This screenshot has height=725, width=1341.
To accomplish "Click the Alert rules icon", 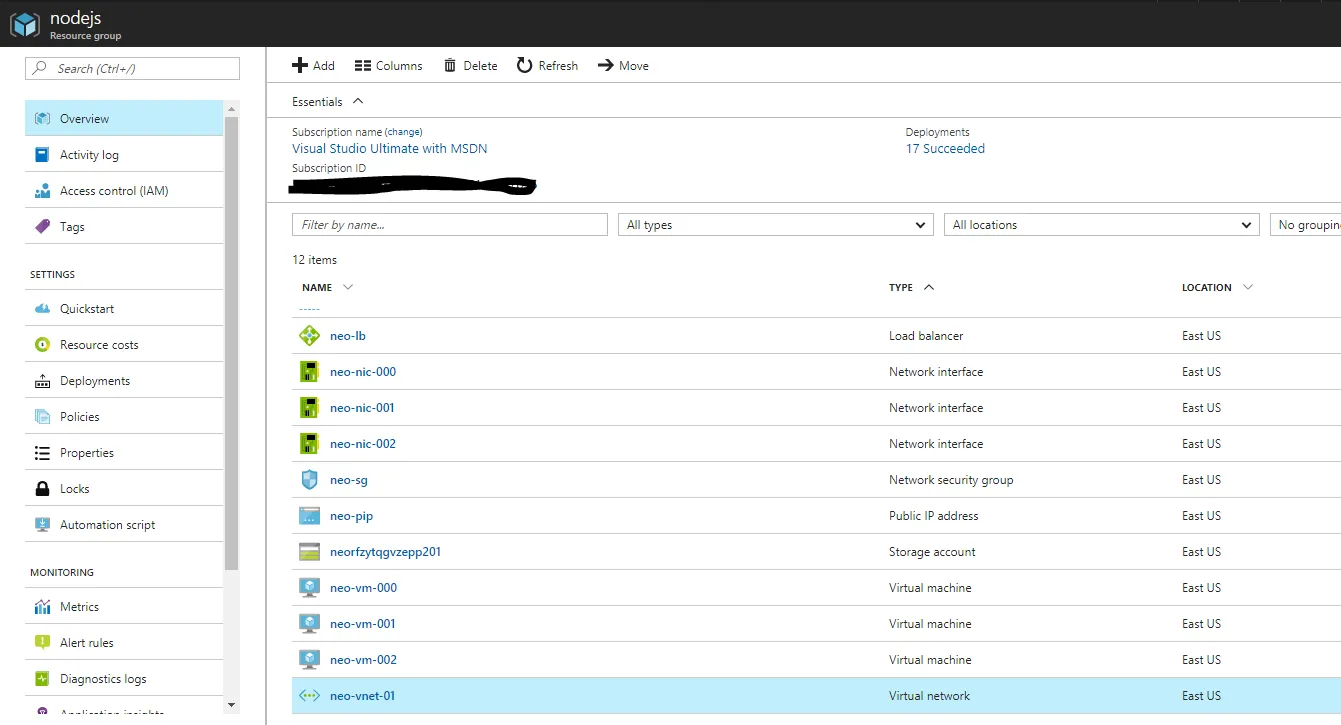I will tap(42, 643).
